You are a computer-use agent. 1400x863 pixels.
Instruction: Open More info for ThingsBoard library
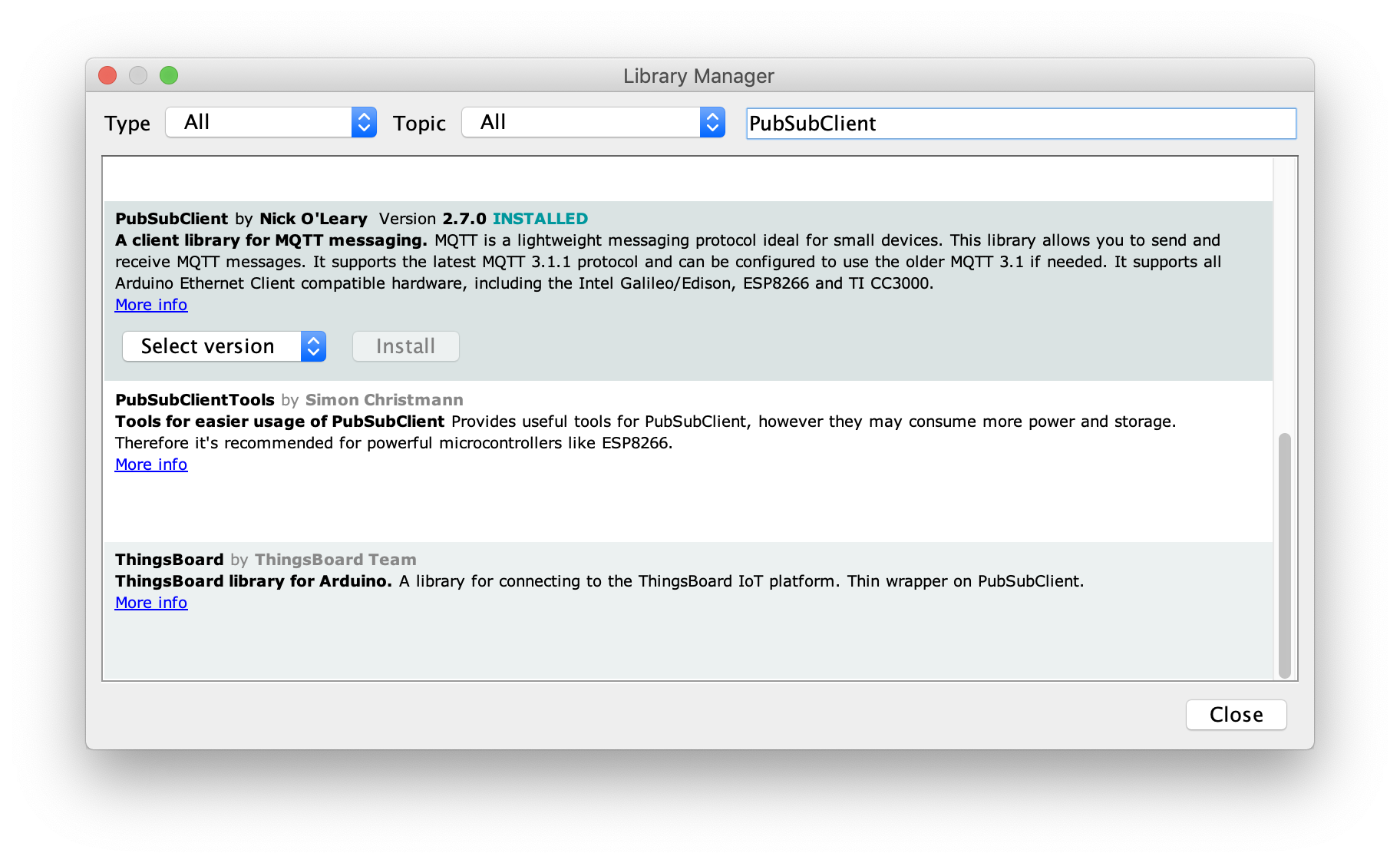pyautogui.click(x=150, y=603)
